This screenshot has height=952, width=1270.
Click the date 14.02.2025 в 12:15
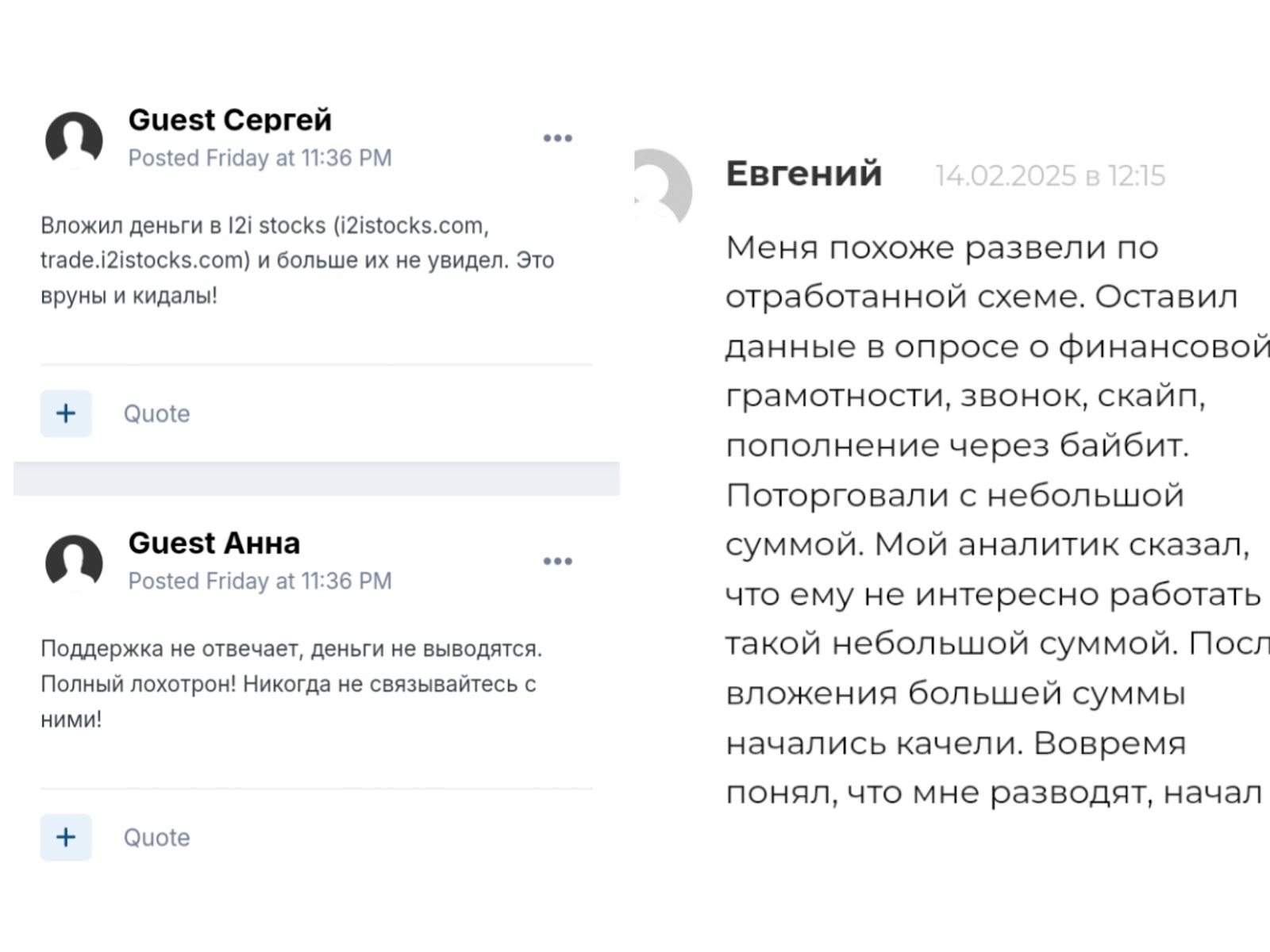coord(1049,175)
